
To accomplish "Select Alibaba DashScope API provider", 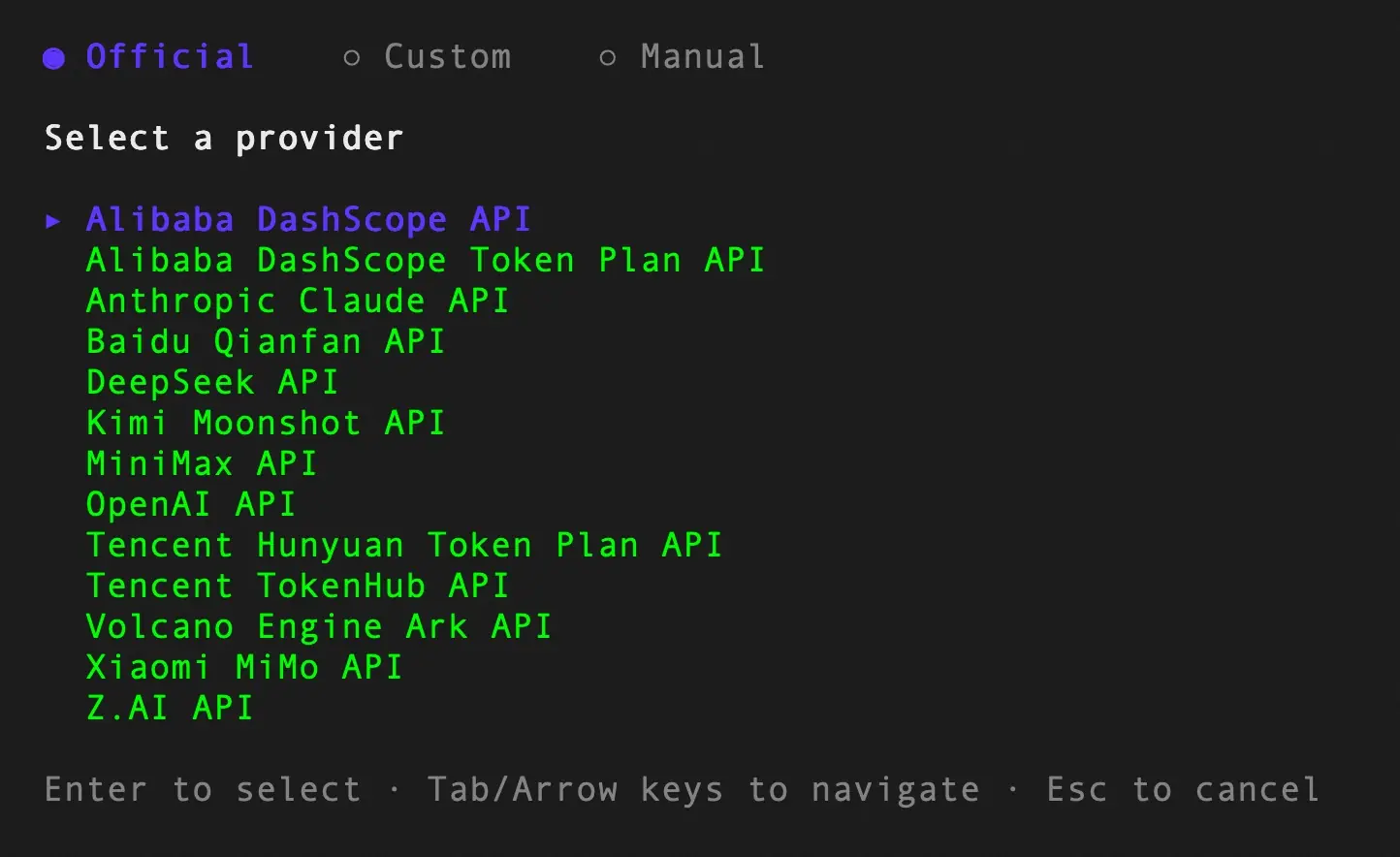I will tap(308, 220).
